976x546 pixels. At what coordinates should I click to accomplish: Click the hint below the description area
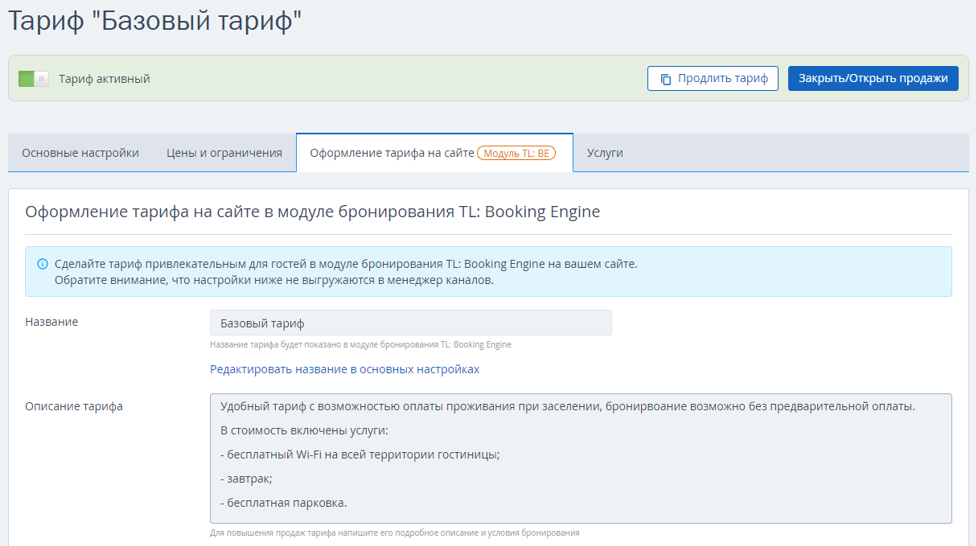(395, 533)
